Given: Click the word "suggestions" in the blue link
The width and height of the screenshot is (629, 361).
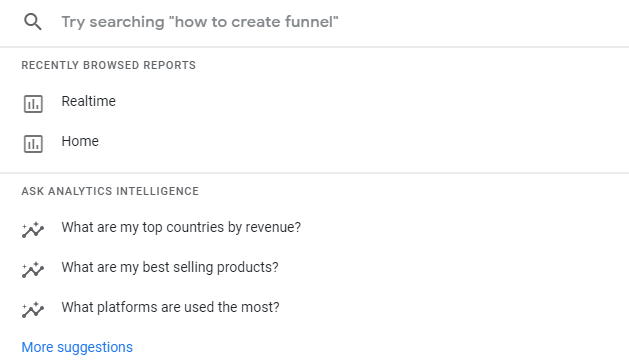Looking at the screenshot, I should [95, 348].
